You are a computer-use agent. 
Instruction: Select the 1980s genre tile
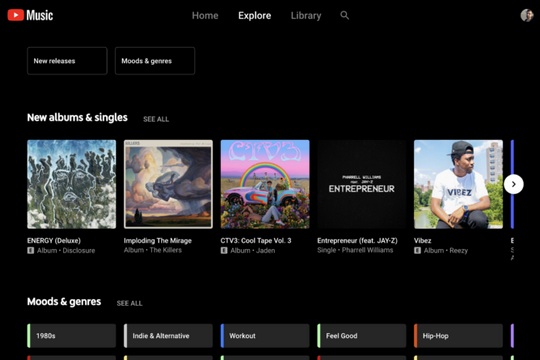(72, 336)
